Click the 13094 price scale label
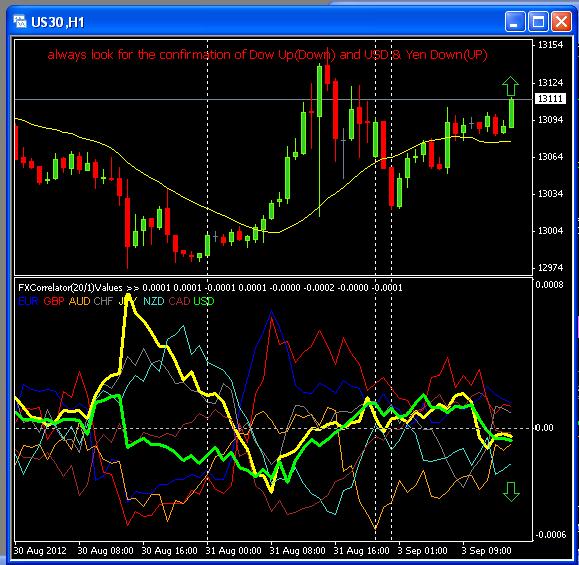The width and height of the screenshot is (579, 565). [550, 120]
